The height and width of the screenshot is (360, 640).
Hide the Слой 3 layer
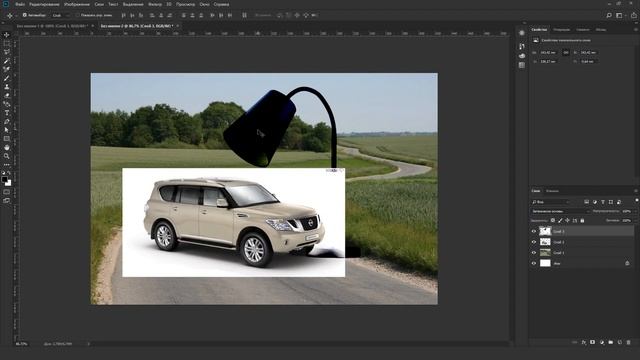(x=533, y=231)
